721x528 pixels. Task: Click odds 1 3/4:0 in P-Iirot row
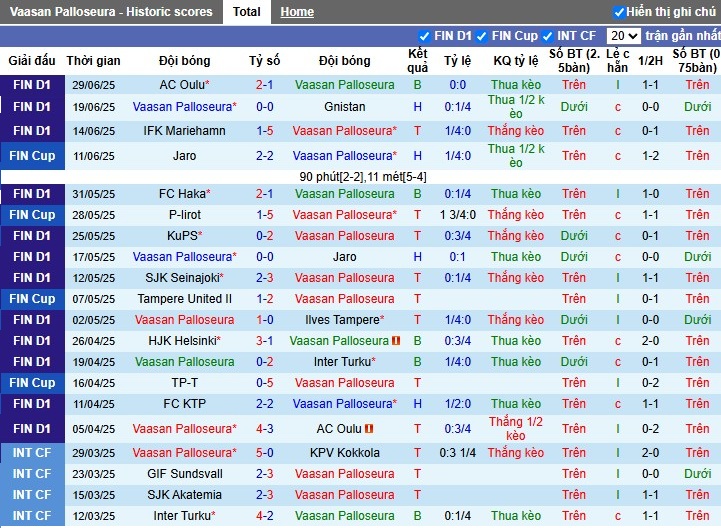click(458, 215)
